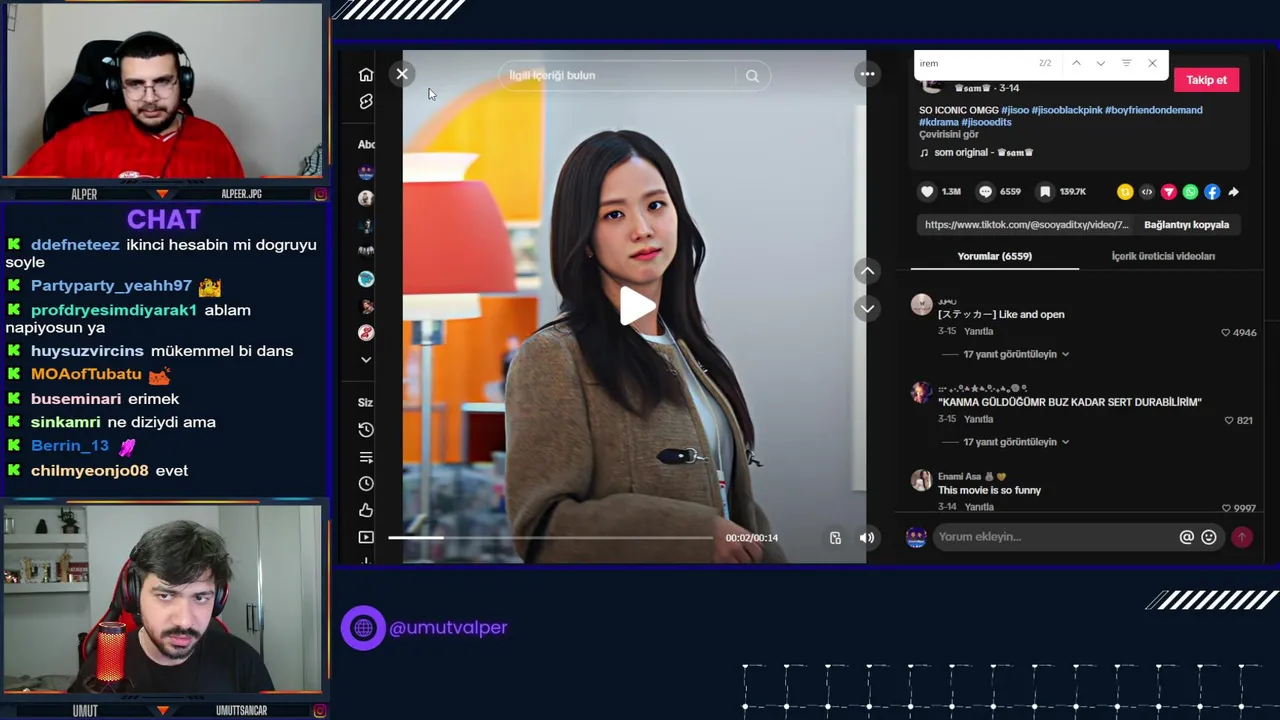
Task: Open the #kdrama hashtag
Action: (938, 122)
